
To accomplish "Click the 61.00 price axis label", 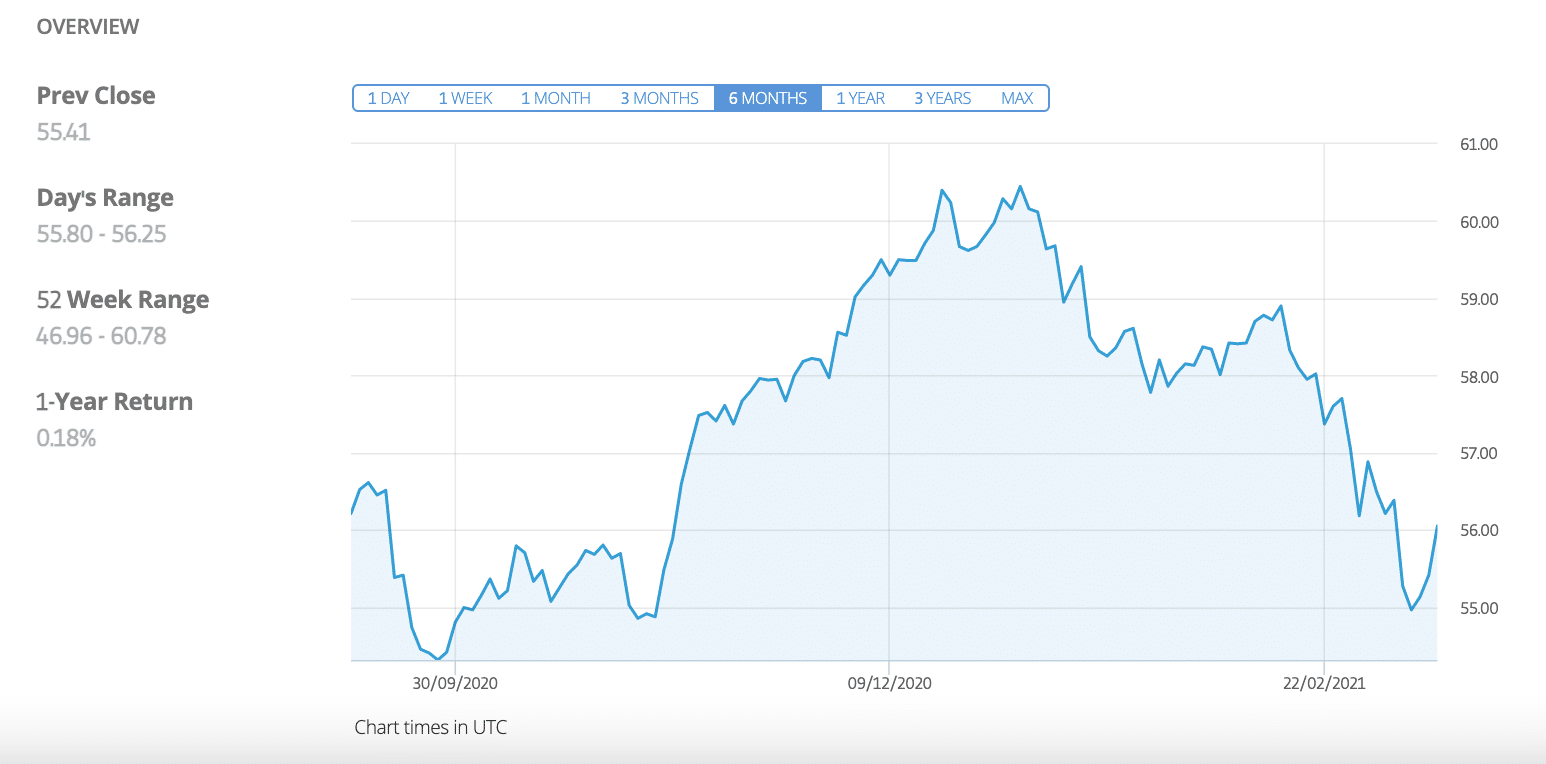I will pos(1479,145).
